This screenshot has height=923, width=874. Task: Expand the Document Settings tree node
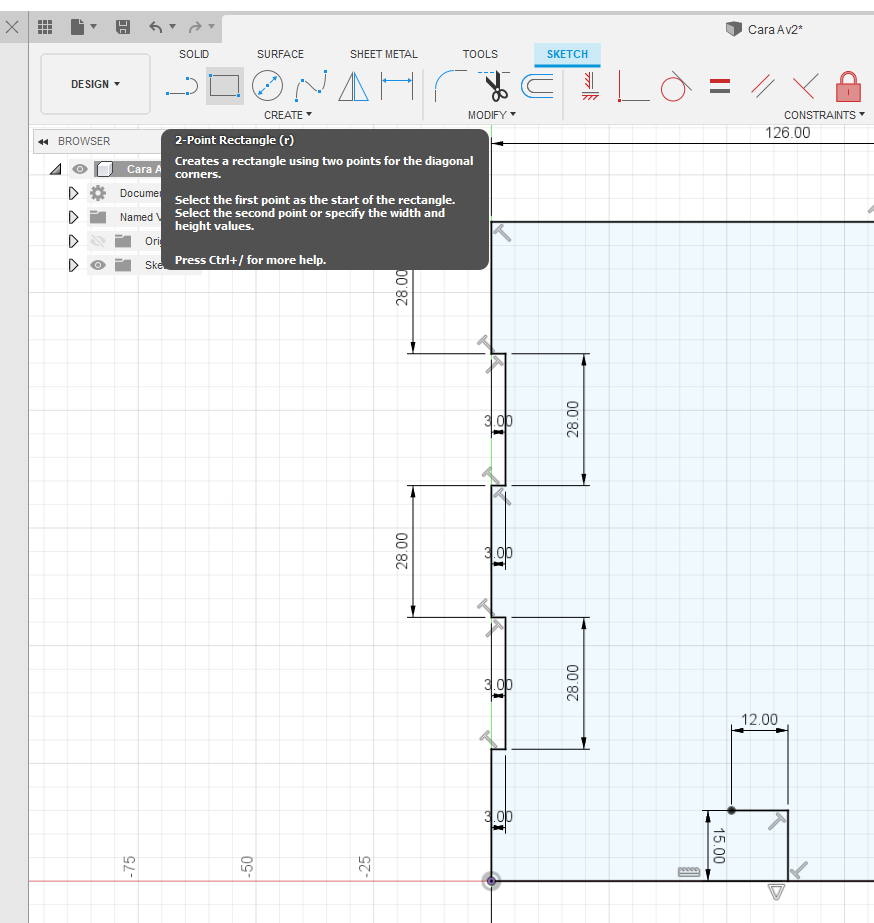73,193
